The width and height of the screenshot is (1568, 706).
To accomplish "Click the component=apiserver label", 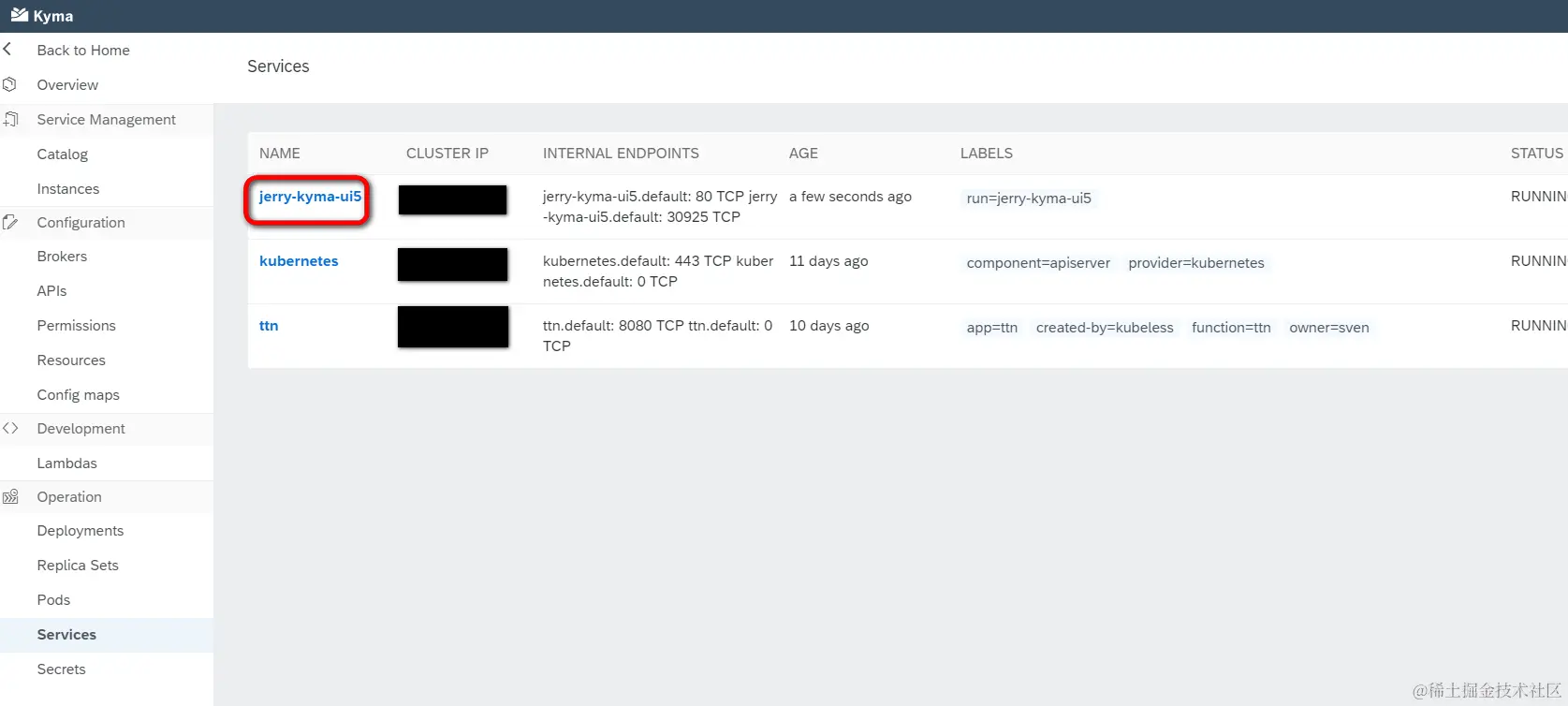I will (x=1038, y=263).
